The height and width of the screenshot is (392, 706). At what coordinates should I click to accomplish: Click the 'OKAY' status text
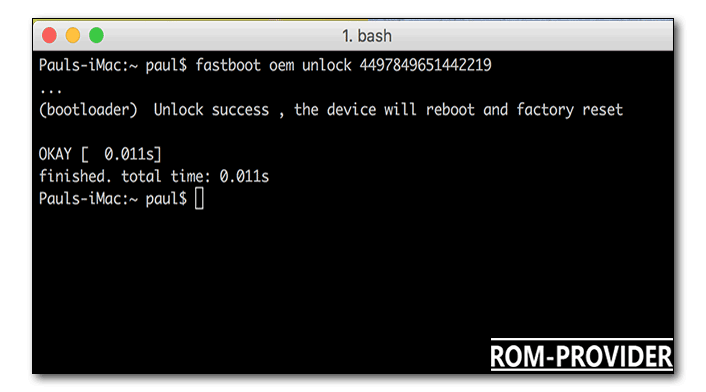(55, 154)
